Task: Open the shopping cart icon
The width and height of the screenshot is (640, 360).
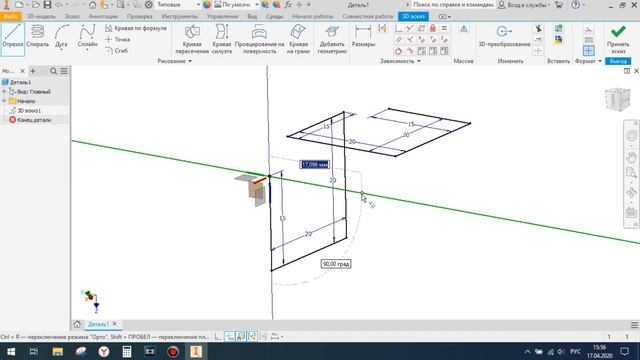Action: coord(559,5)
